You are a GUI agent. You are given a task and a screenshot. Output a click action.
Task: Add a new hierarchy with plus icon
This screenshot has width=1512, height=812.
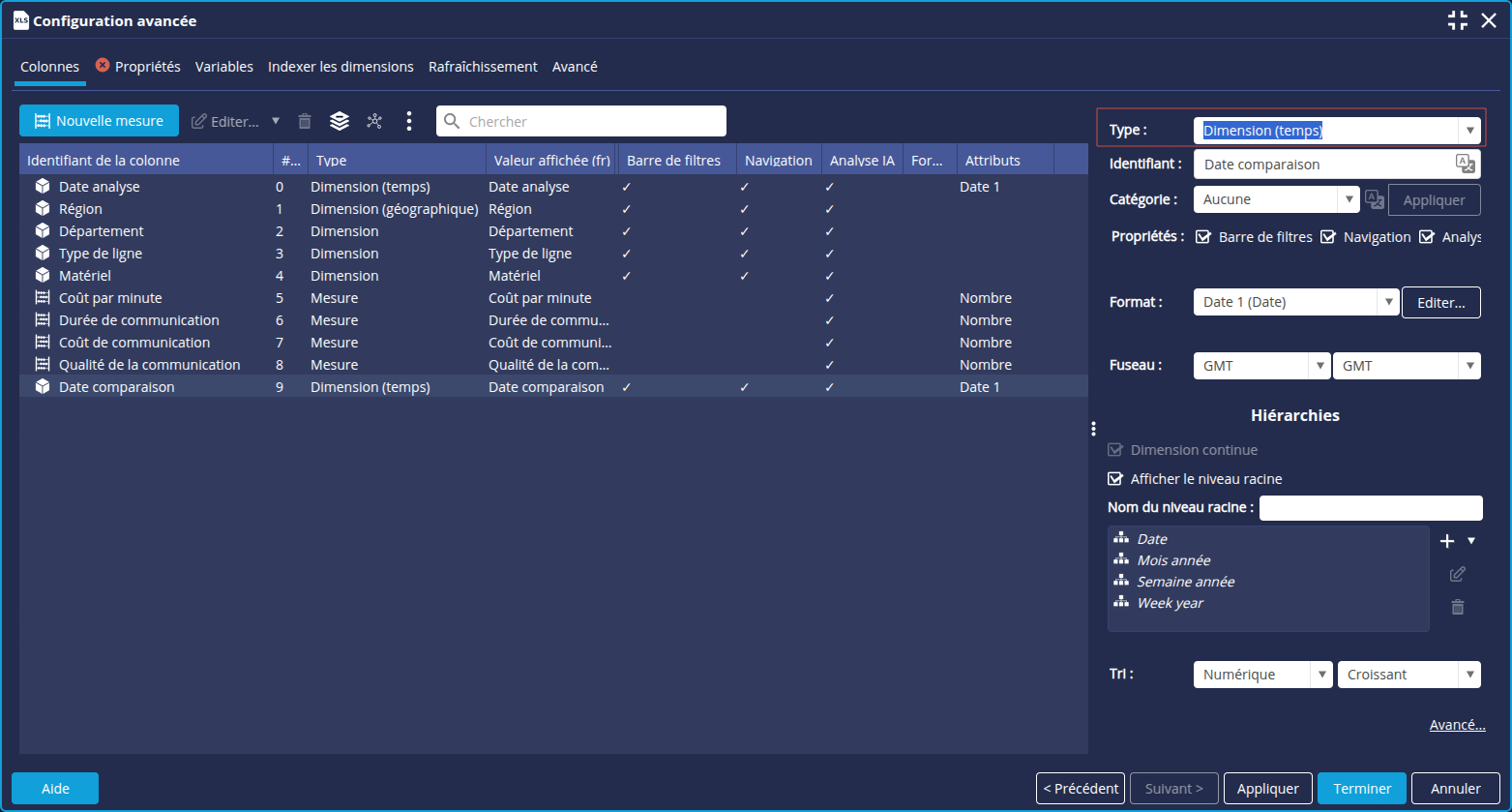(x=1447, y=541)
